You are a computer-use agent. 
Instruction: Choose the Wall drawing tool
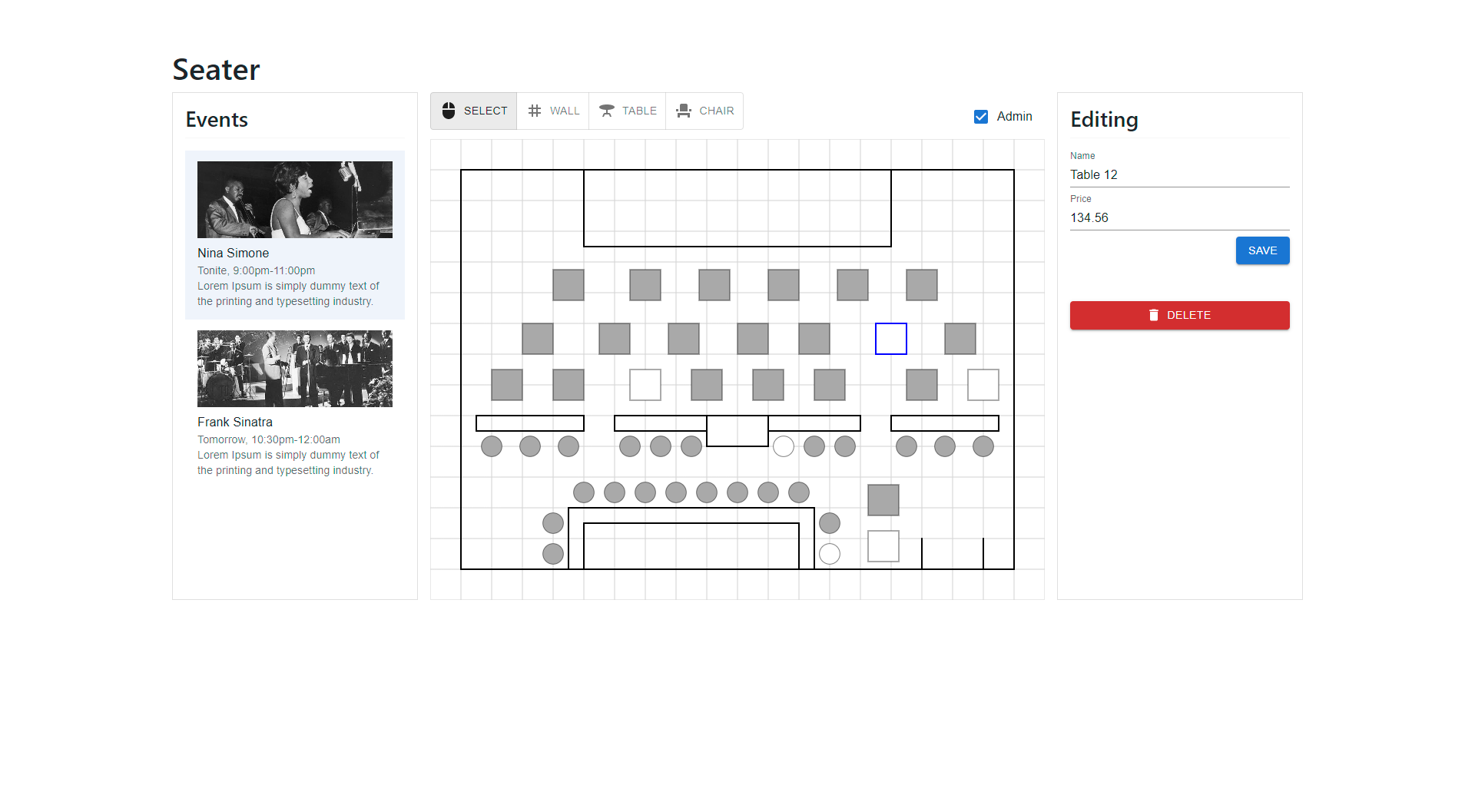[x=553, y=111]
